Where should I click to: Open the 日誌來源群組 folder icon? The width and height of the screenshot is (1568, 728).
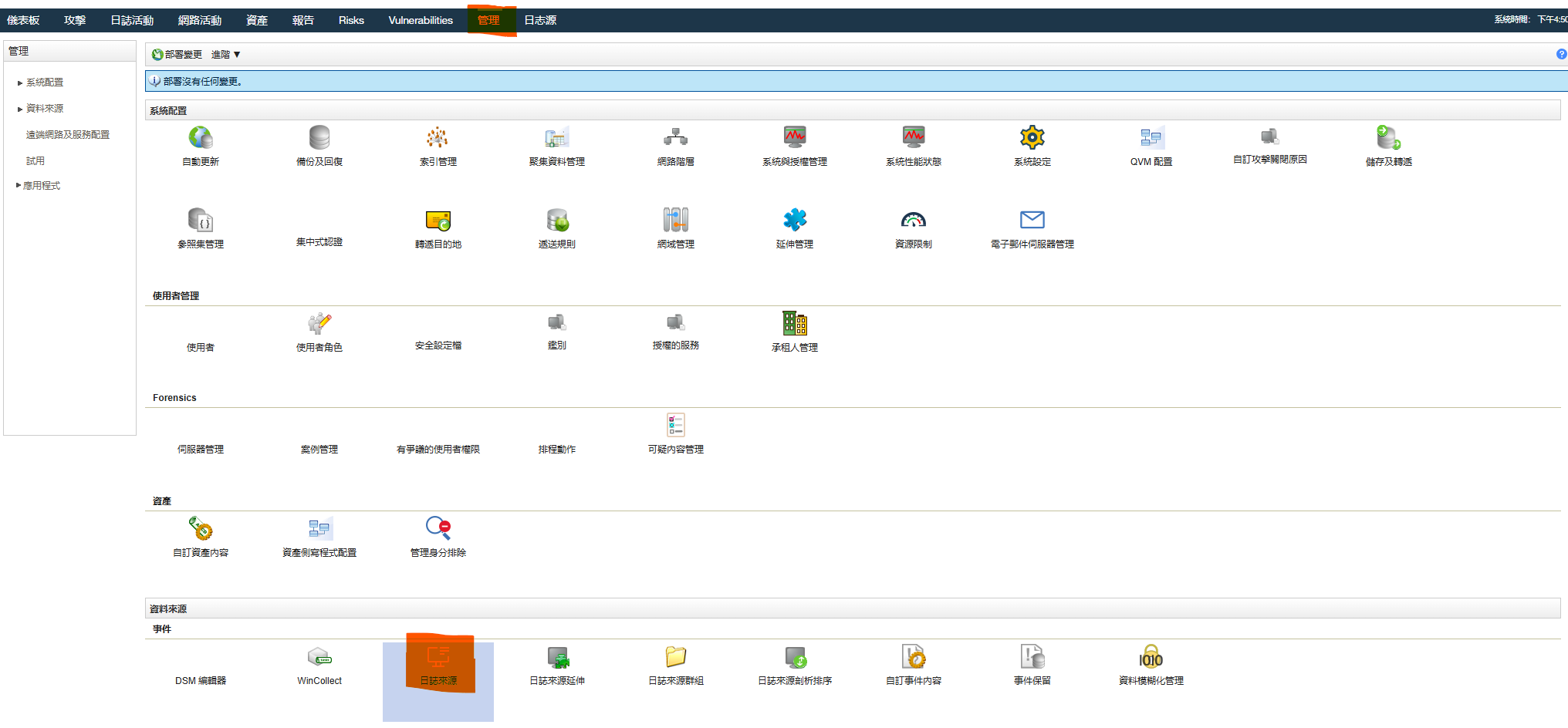click(x=675, y=658)
